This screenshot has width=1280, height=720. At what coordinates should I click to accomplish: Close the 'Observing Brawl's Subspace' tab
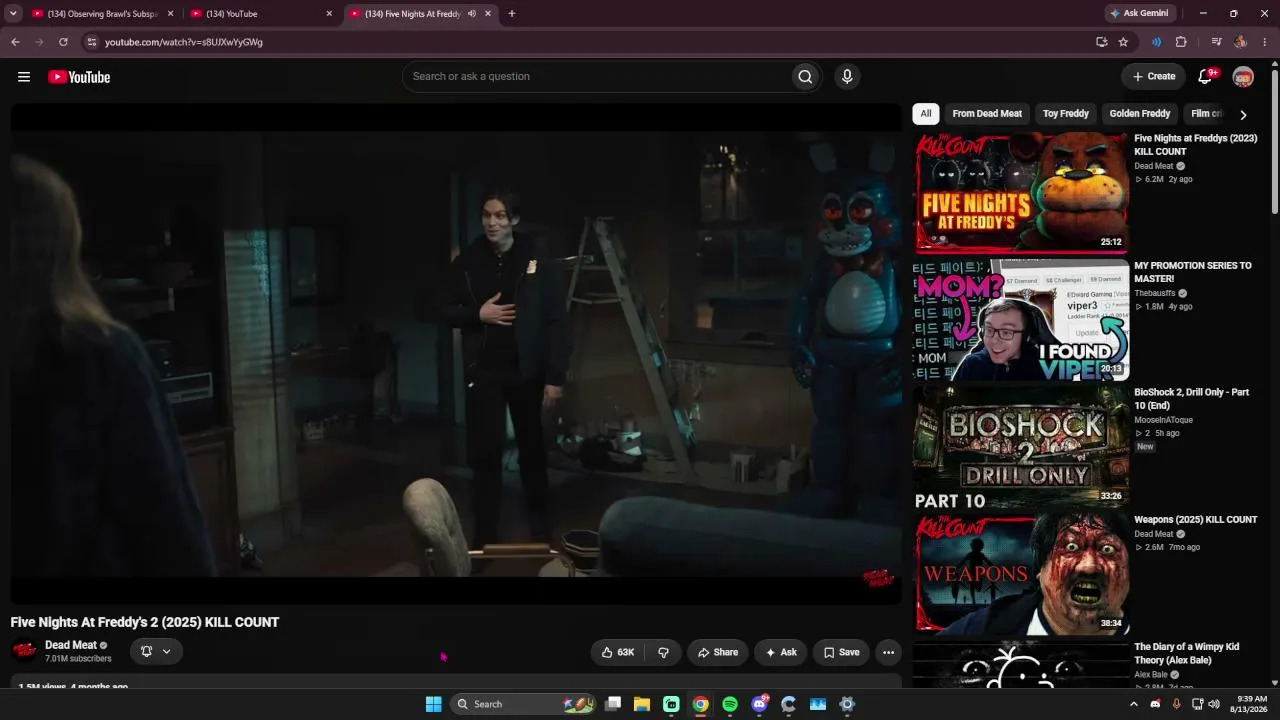point(171,14)
